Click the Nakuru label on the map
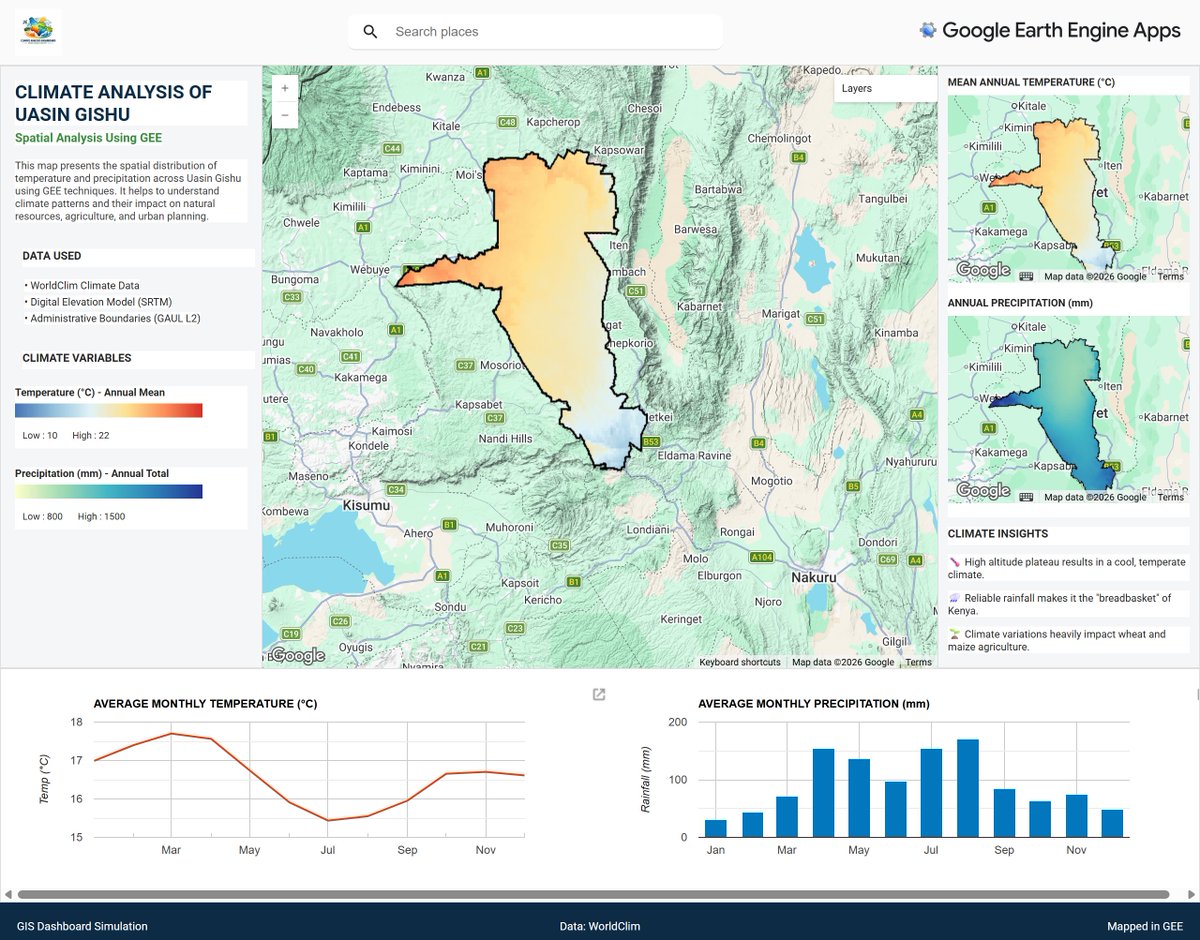1200x940 pixels. pos(812,577)
